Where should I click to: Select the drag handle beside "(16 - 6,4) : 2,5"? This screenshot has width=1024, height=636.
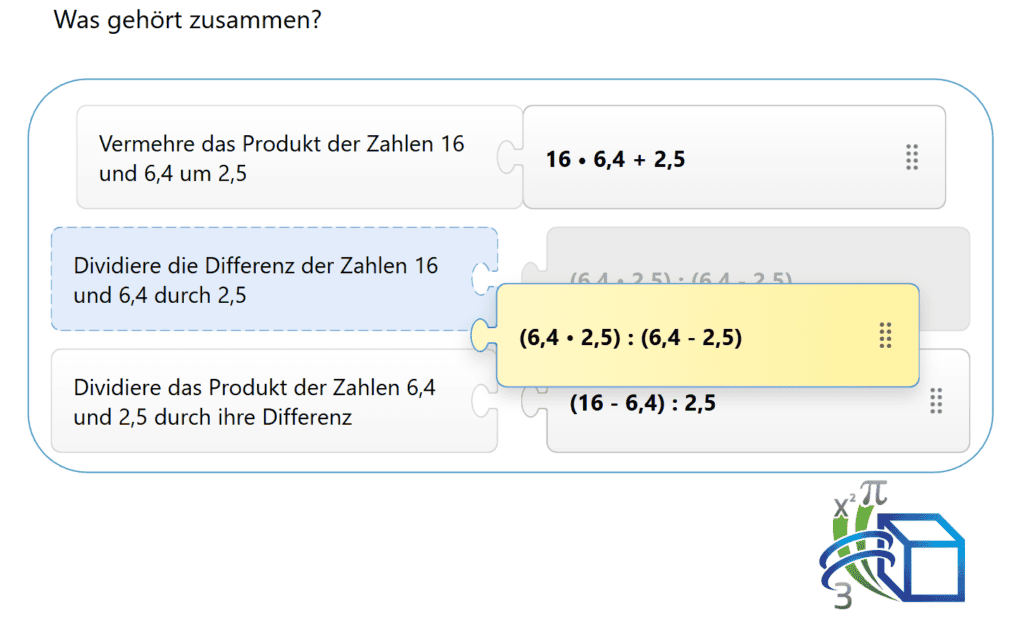tap(937, 401)
